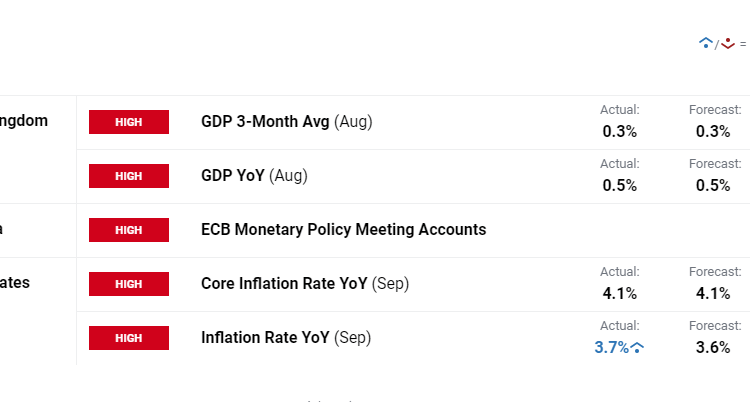Expand the Core Inflation Rate YoY (Sep) row
The image size is (750, 402).
click(x=305, y=284)
